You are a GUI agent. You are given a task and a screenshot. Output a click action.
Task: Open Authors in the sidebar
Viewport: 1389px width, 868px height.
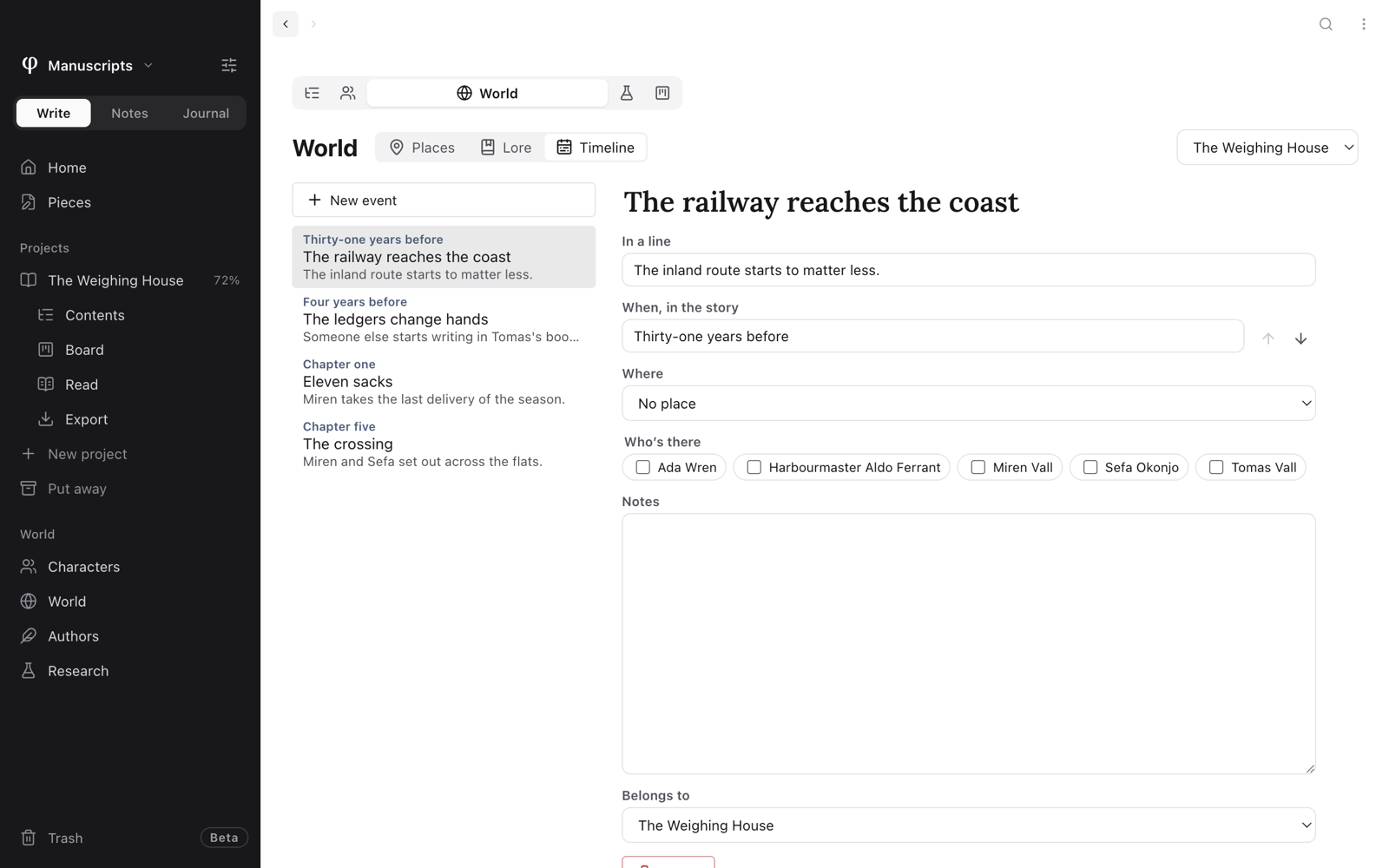click(x=130, y=636)
